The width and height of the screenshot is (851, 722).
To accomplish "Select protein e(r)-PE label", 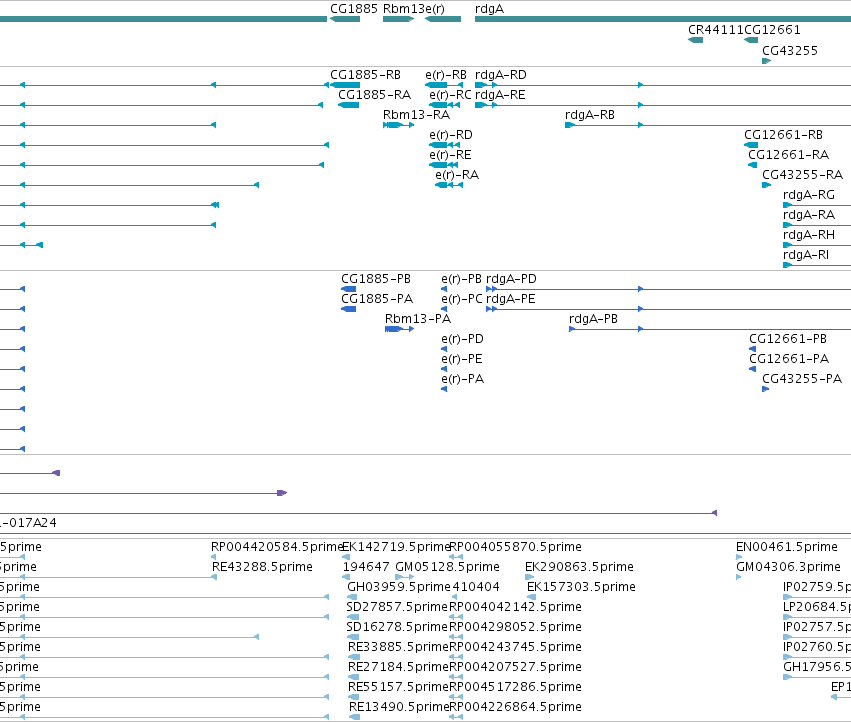I will tap(461, 359).
